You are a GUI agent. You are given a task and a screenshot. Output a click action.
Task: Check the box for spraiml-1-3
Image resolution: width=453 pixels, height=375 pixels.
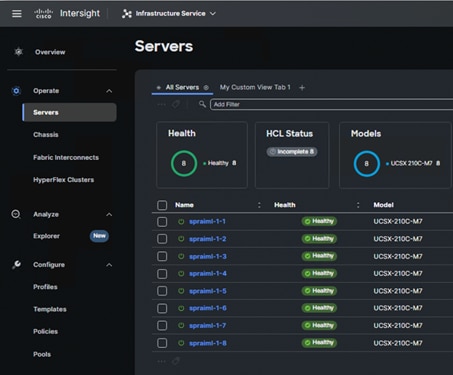pyautogui.click(x=162, y=256)
